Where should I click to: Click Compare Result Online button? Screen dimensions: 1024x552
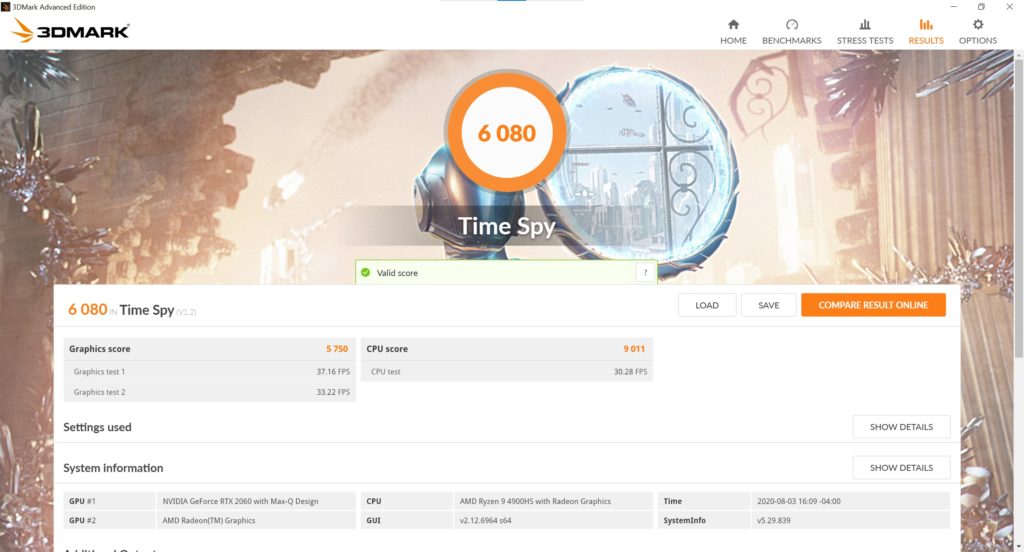pyautogui.click(x=872, y=305)
